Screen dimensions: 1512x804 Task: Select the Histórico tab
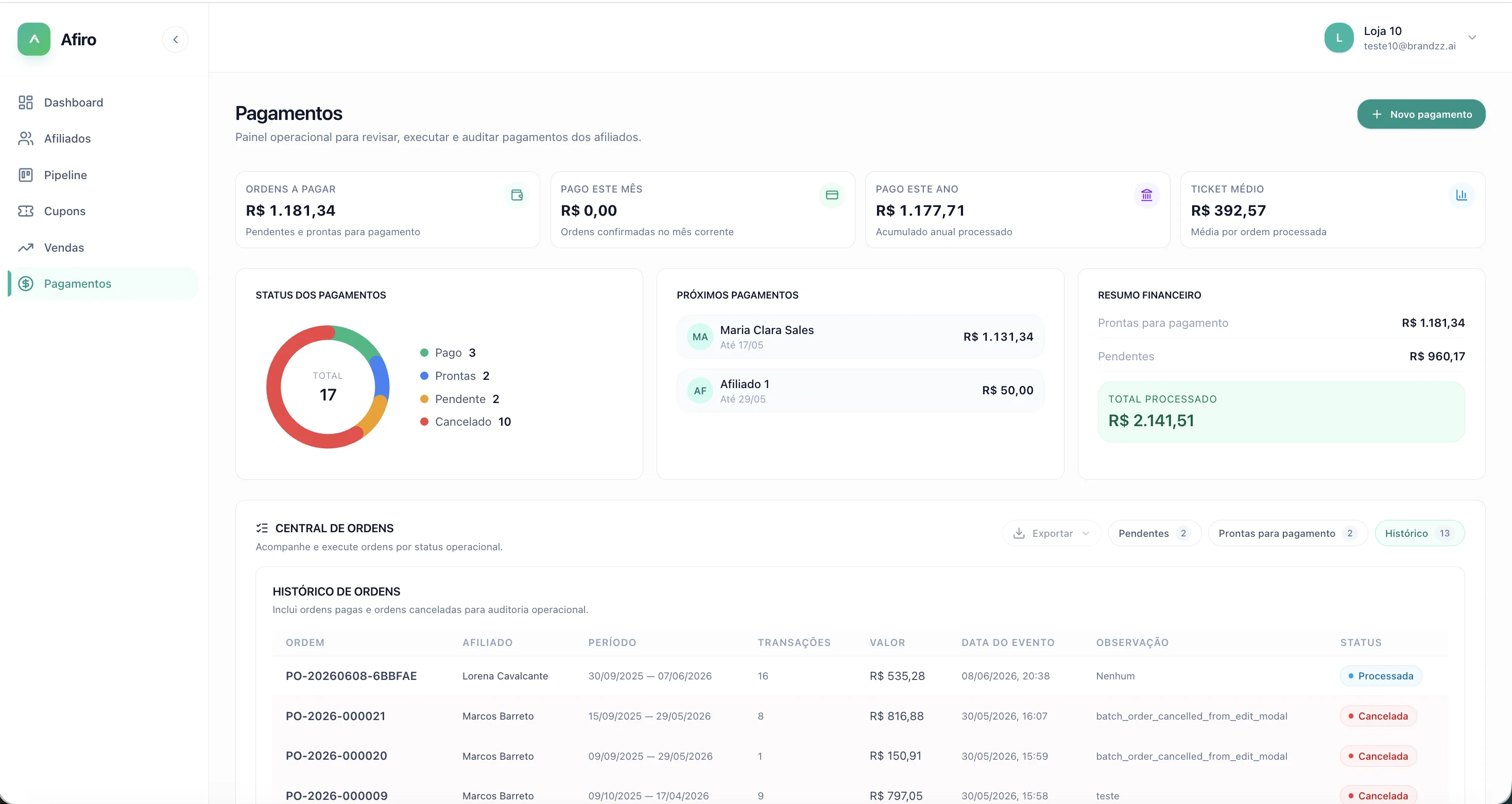click(1419, 533)
